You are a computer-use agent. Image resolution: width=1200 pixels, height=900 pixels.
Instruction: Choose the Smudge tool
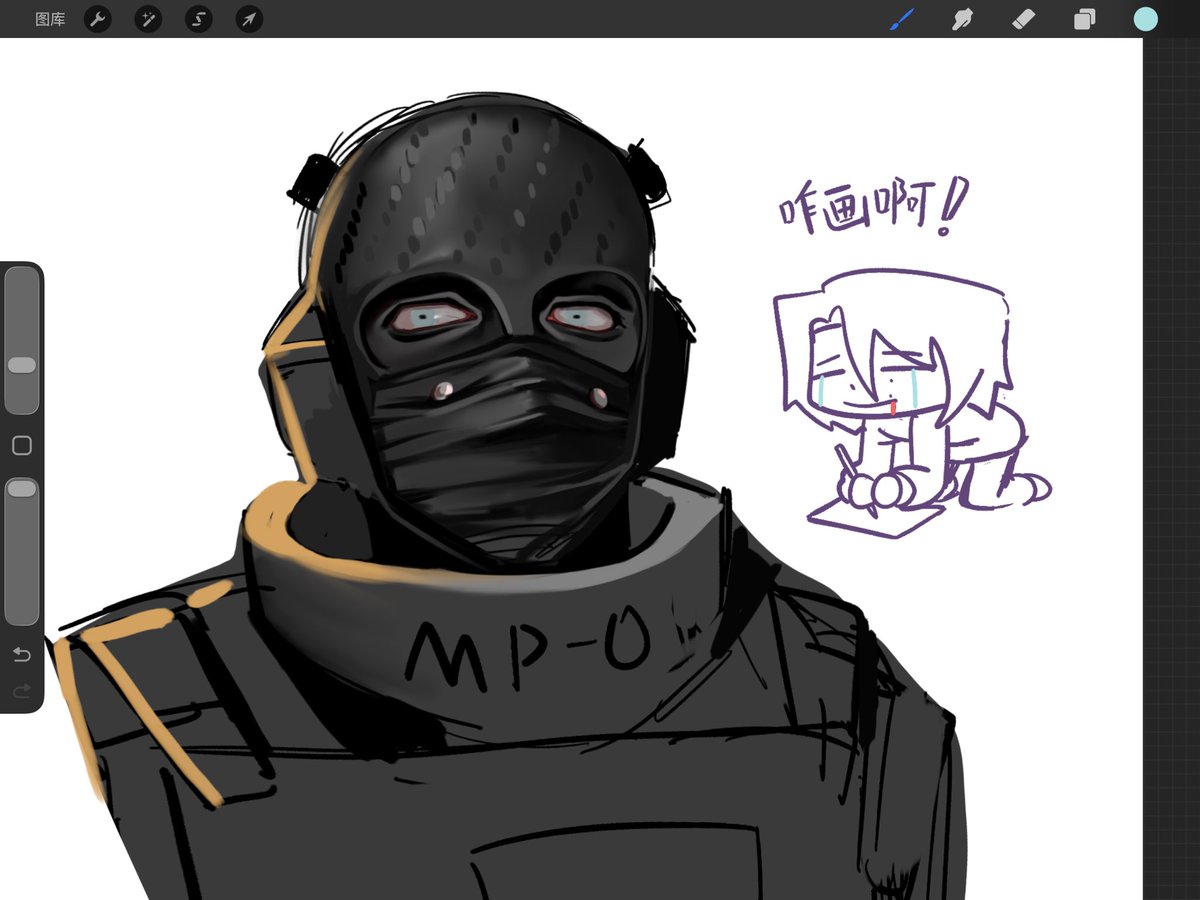click(x=961, y=19)
